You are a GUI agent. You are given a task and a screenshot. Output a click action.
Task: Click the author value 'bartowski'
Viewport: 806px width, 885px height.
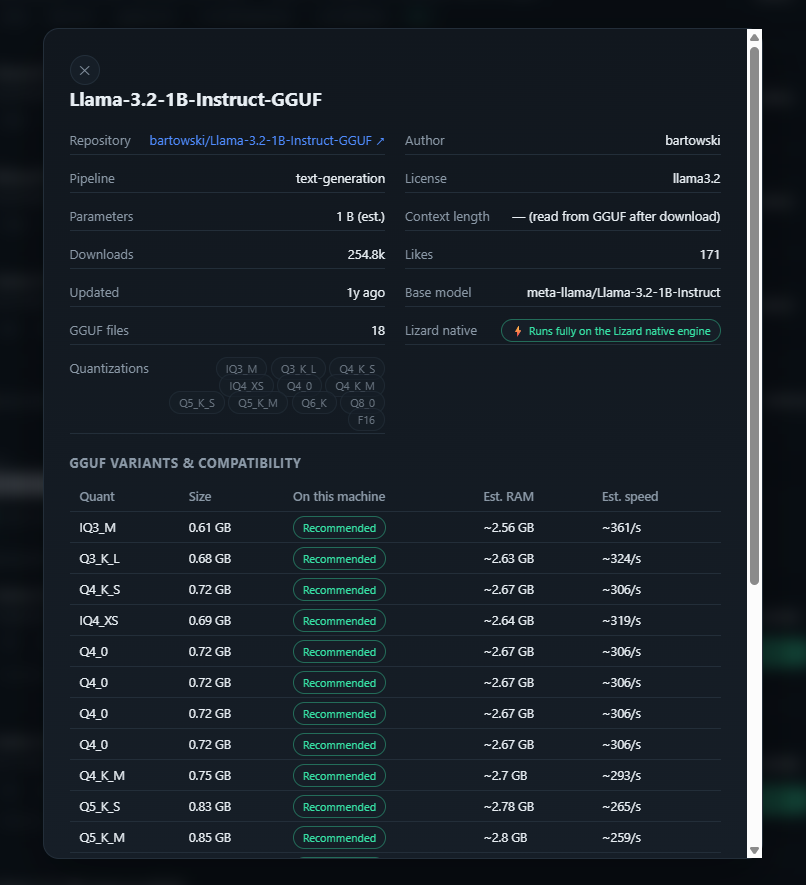(693, 141)
